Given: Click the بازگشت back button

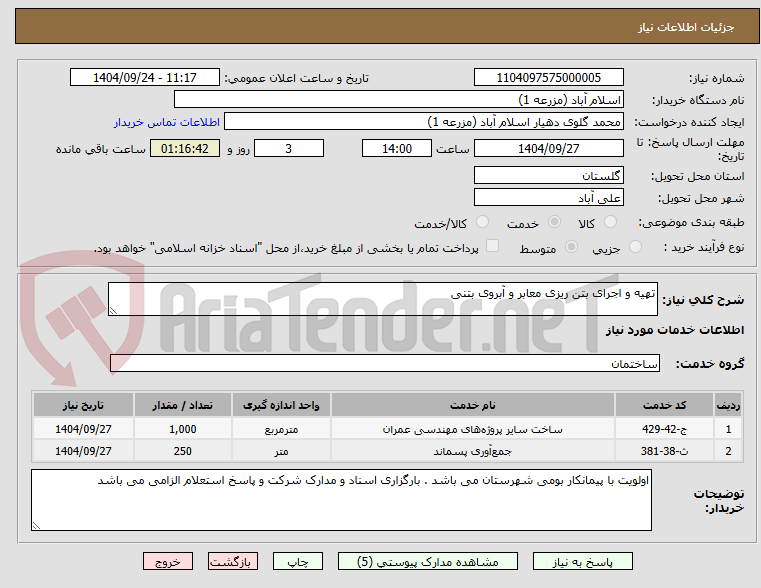Looking at the screenshot, I should coord(232,561).
